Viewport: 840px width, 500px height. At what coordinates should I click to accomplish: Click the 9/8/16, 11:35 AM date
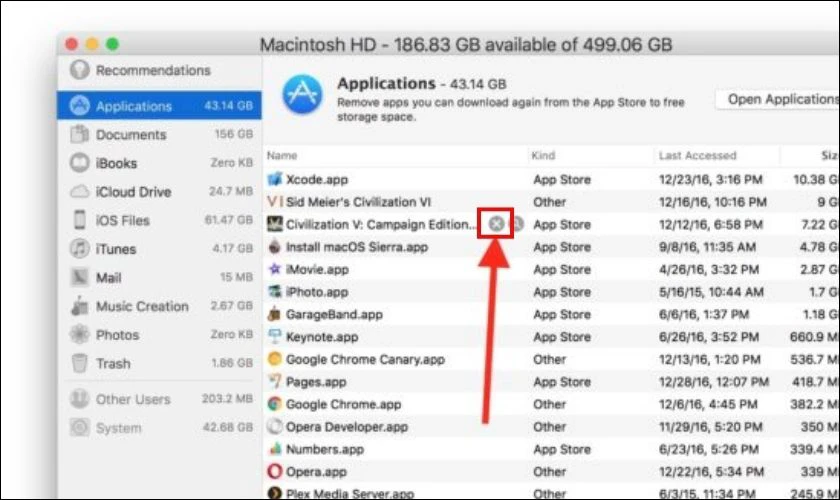707,247
